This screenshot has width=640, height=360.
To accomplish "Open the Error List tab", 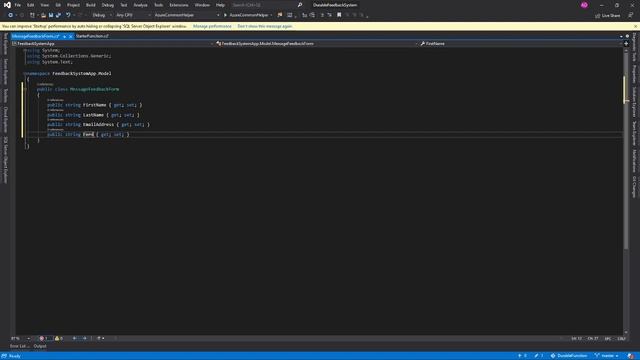I will click(x=19, y=346).
